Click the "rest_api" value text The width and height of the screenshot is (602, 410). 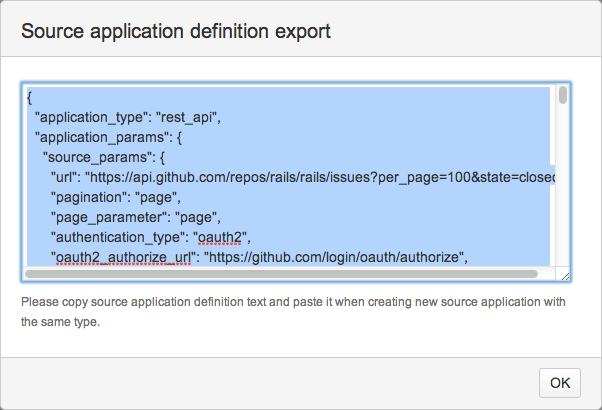pos(187,117)
